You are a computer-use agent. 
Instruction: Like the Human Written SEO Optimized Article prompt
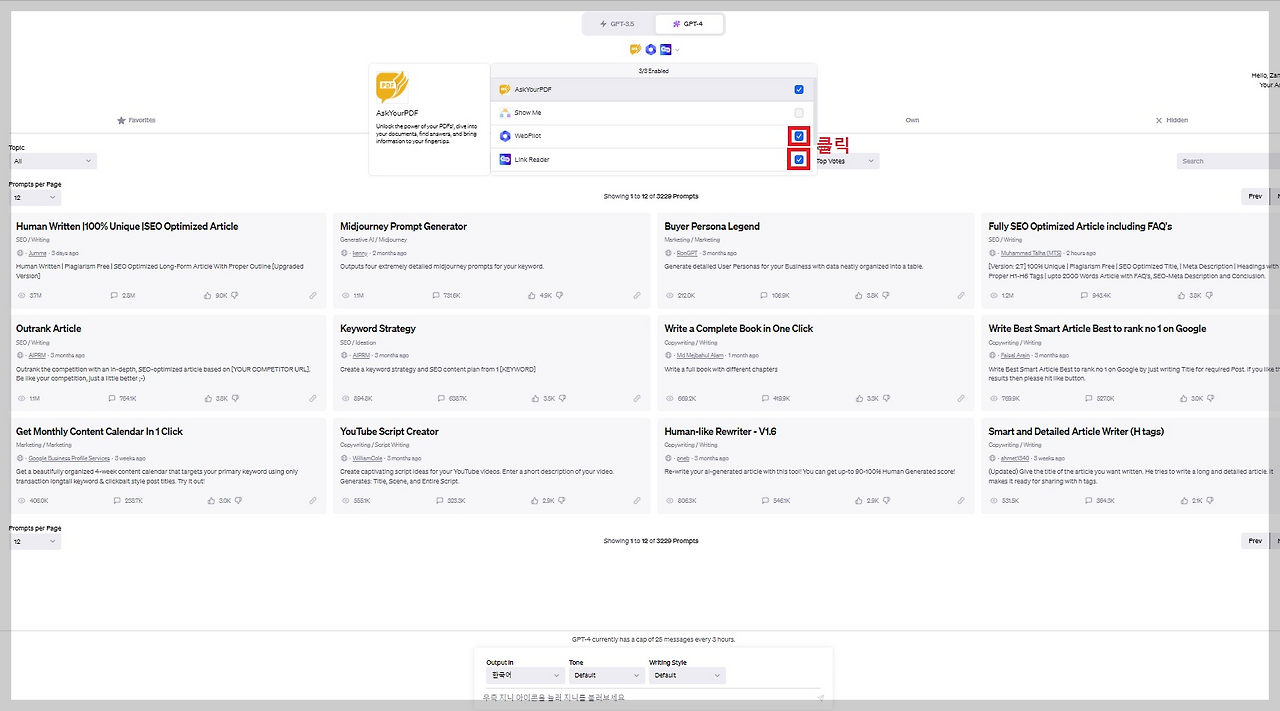point(208,296)
